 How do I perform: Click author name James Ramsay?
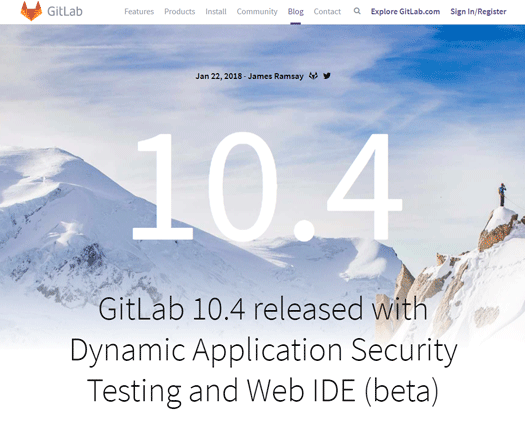276,76
